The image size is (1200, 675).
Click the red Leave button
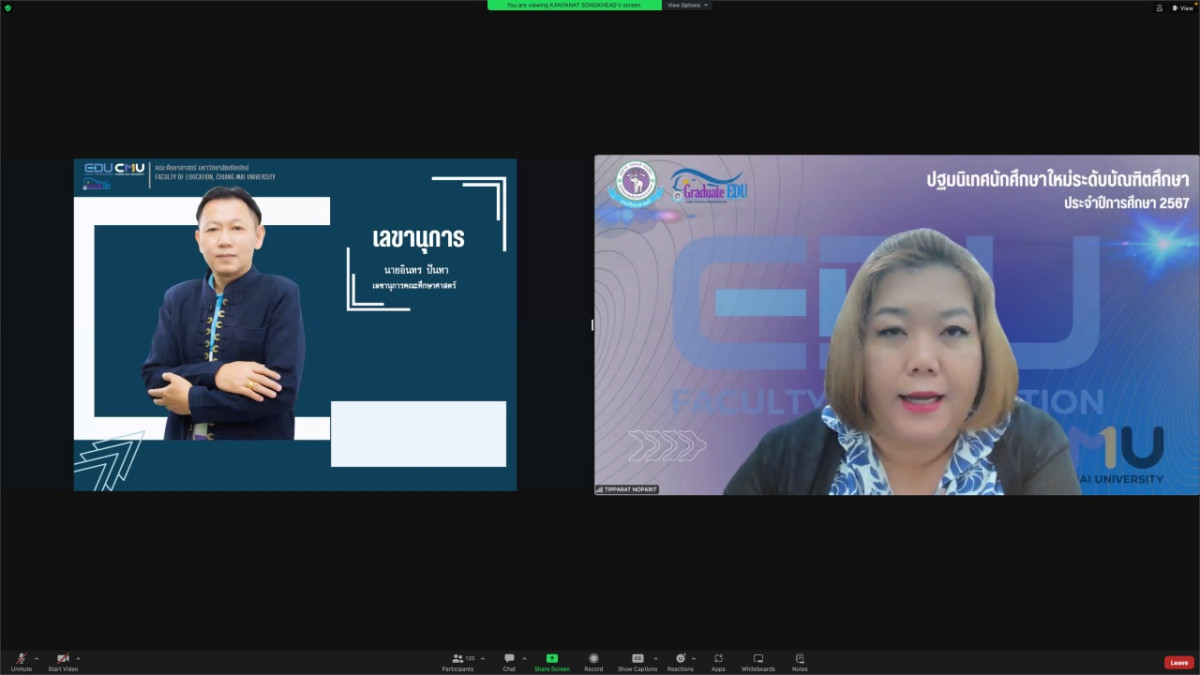(x=1179, y=662)
